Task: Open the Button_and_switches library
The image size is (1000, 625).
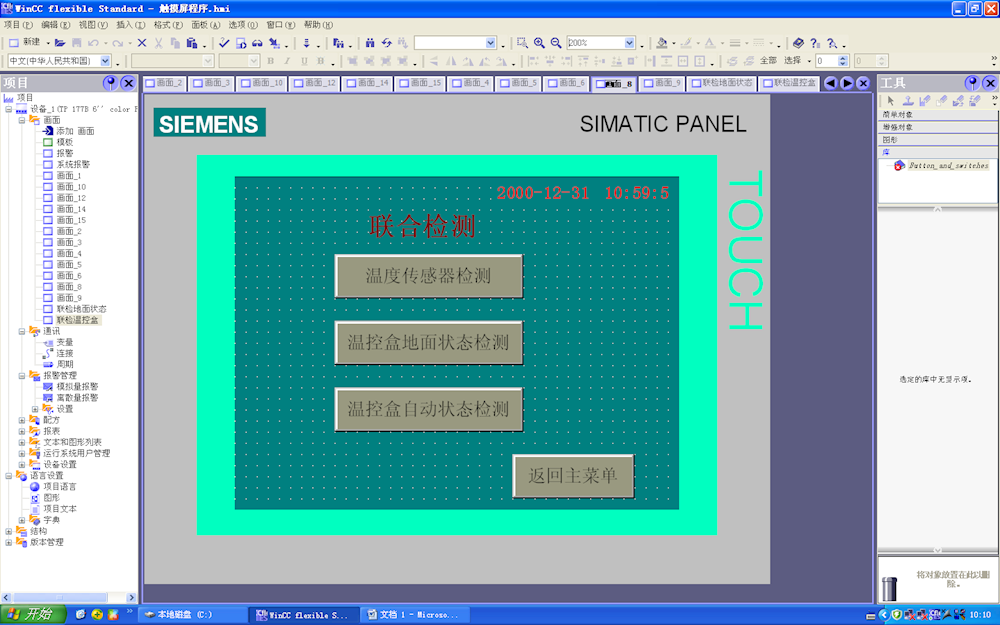Action: (x=948, y=165)
